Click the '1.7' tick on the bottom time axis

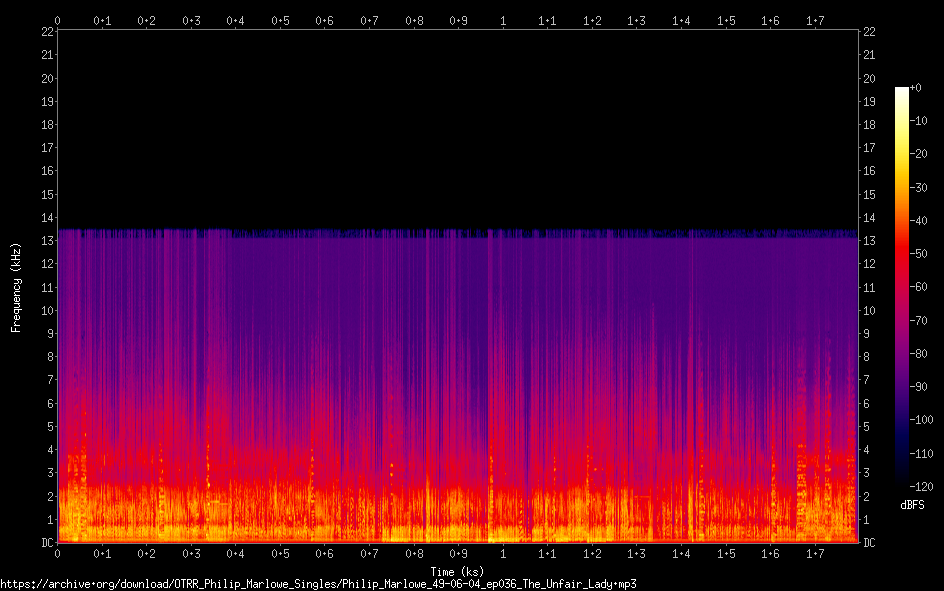pos(815,554)
